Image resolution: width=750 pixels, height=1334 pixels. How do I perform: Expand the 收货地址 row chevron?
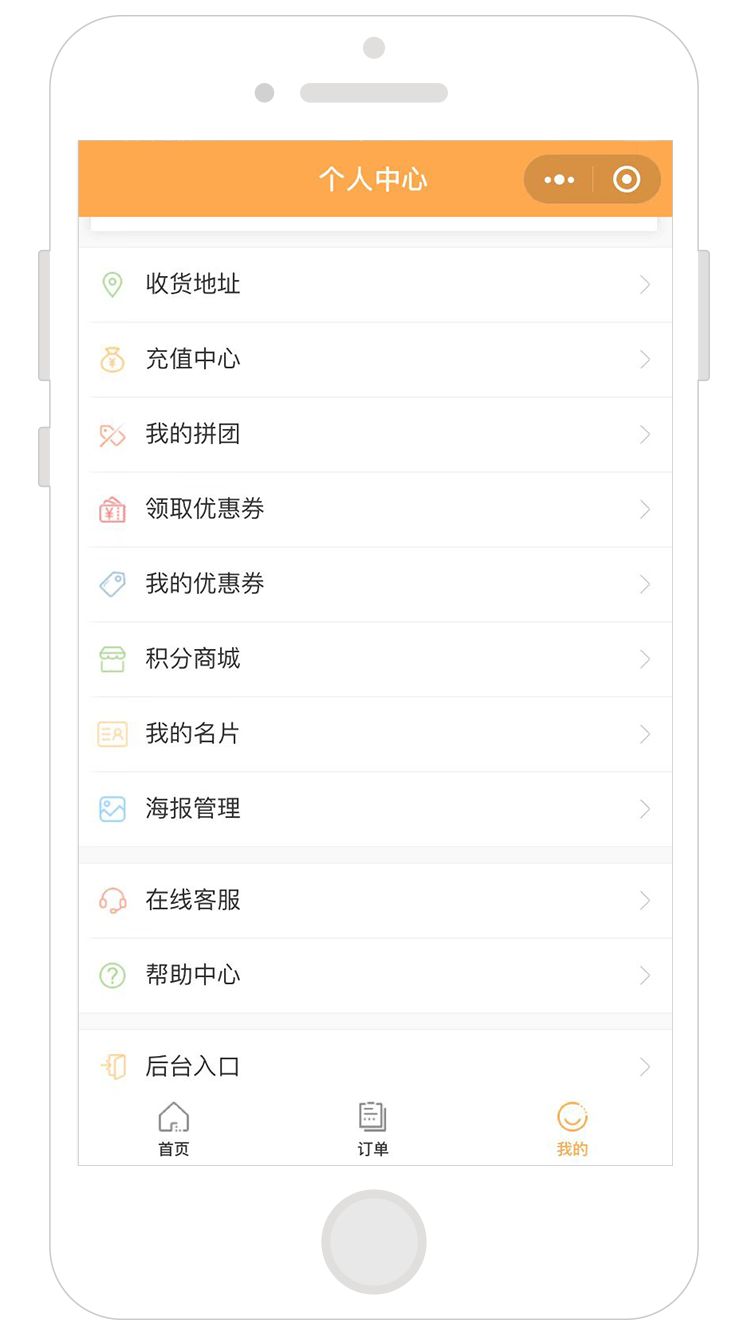[645, 285]
